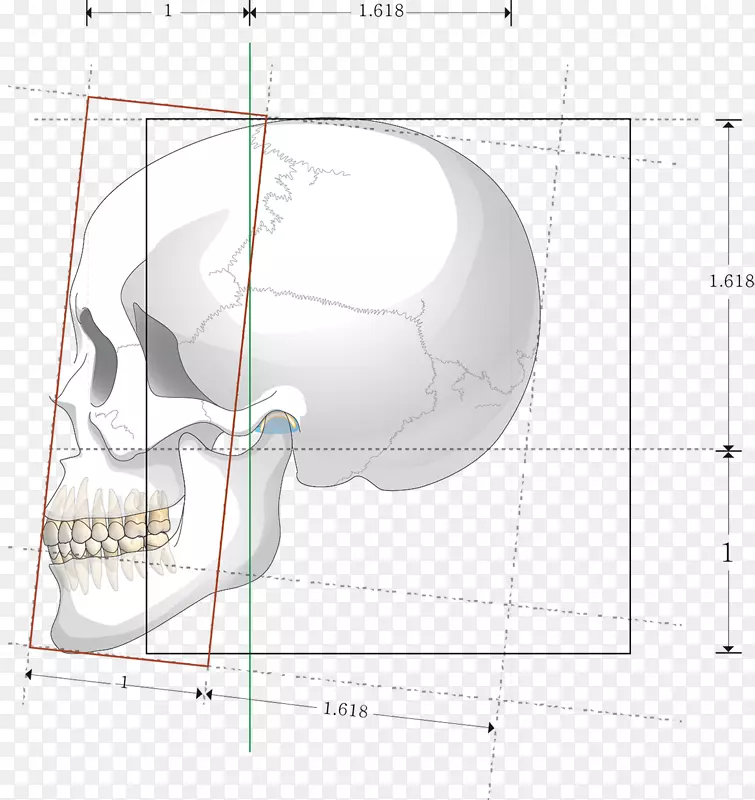
Task: Click the right-side vertical "1.618" label
Action: click(x=731, y=282)
